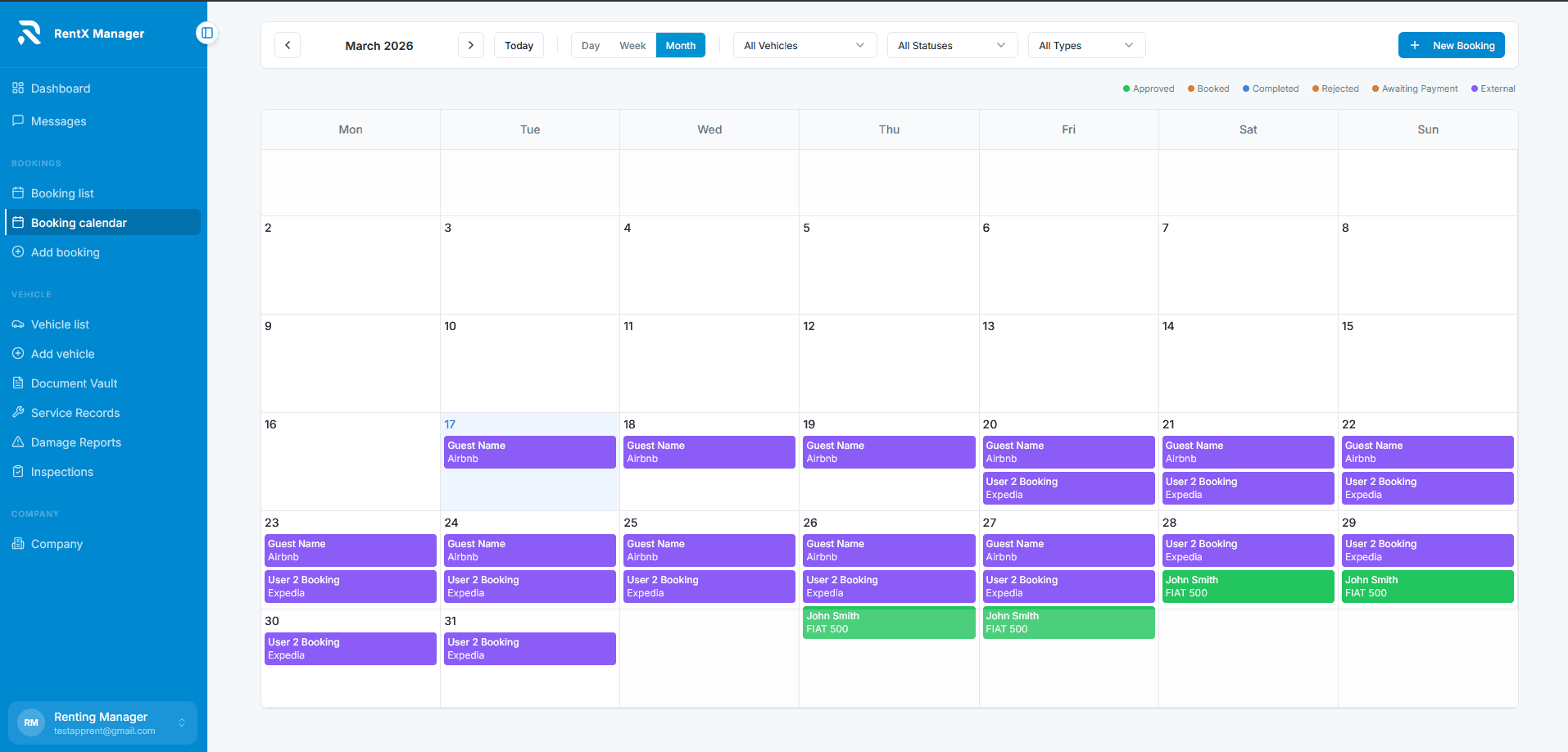
Task: Open Add booking
Action: click(65, 251)
